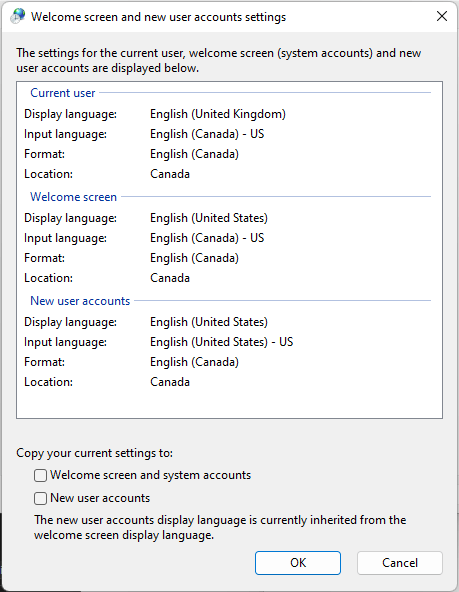Viewport: 459px width, 592px height.
Task: Click Current user's Input language value
Action: pyautogui.click(x=207, y=134)
